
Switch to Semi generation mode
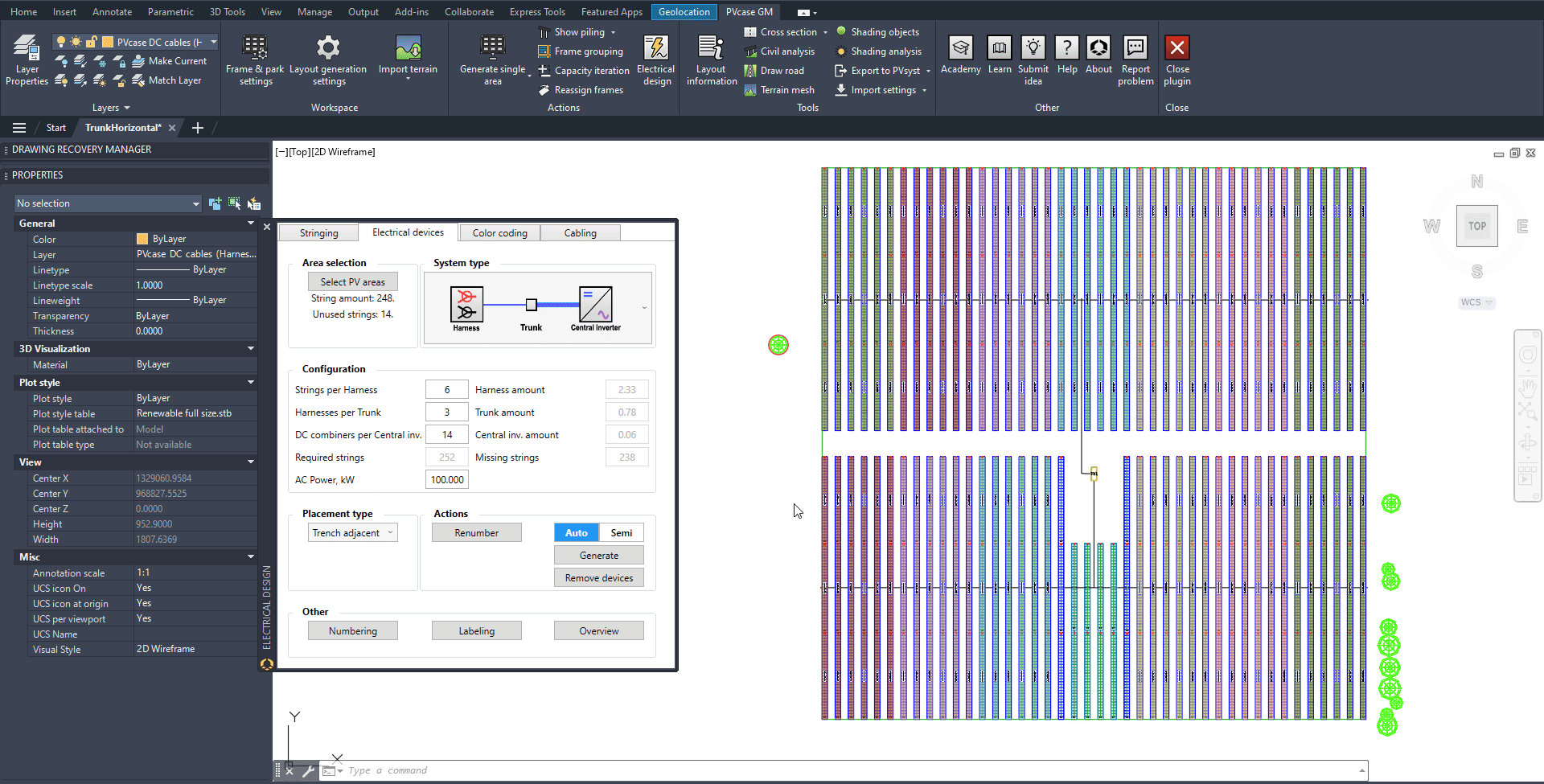621,533
